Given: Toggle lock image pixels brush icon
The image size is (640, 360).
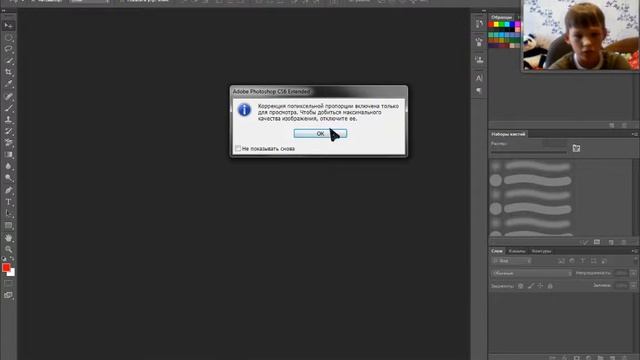Looking at the screenshot, I should [531, 286].
